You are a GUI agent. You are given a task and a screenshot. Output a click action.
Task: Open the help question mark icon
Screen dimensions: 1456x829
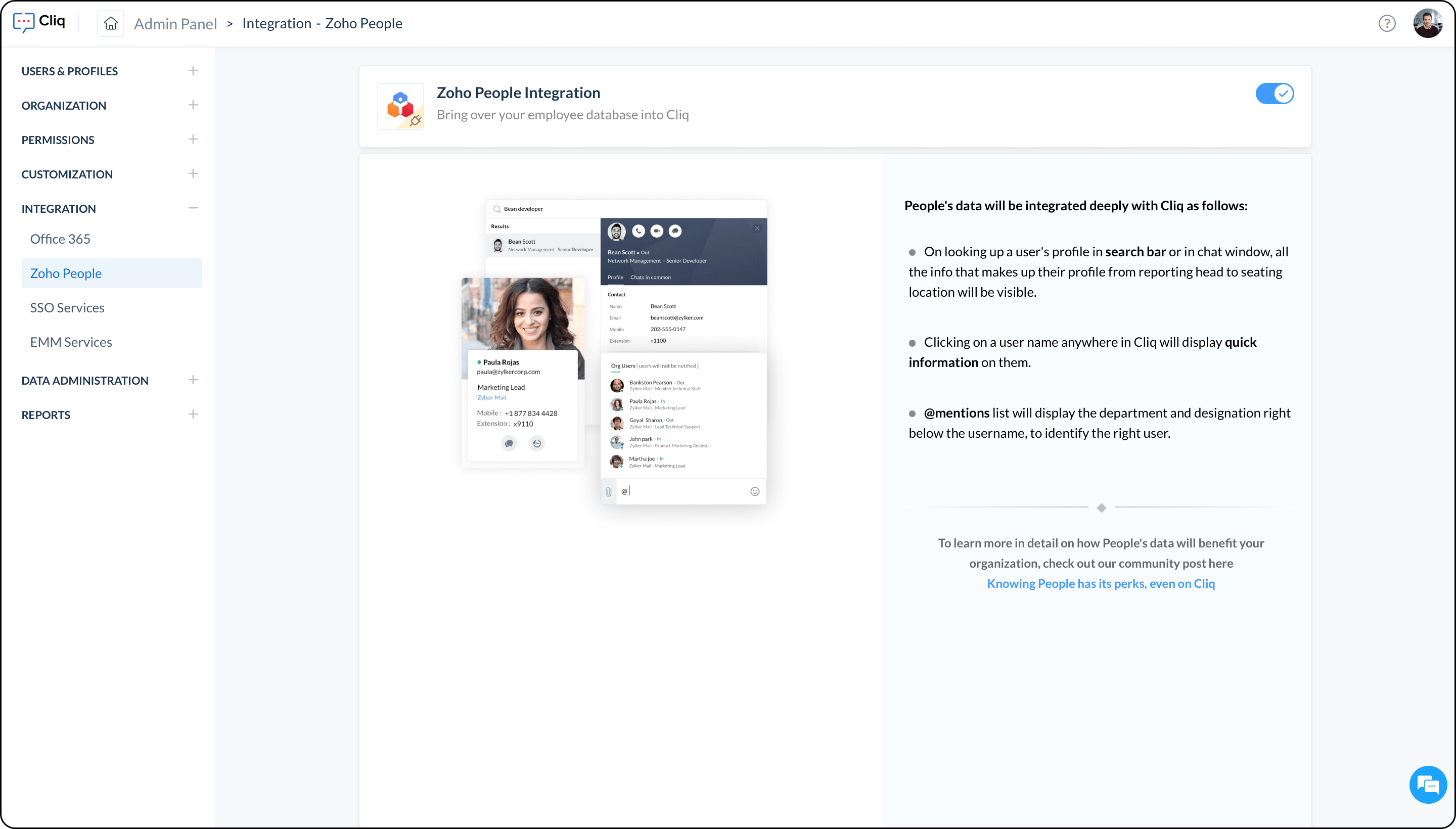click(1387, 23)
